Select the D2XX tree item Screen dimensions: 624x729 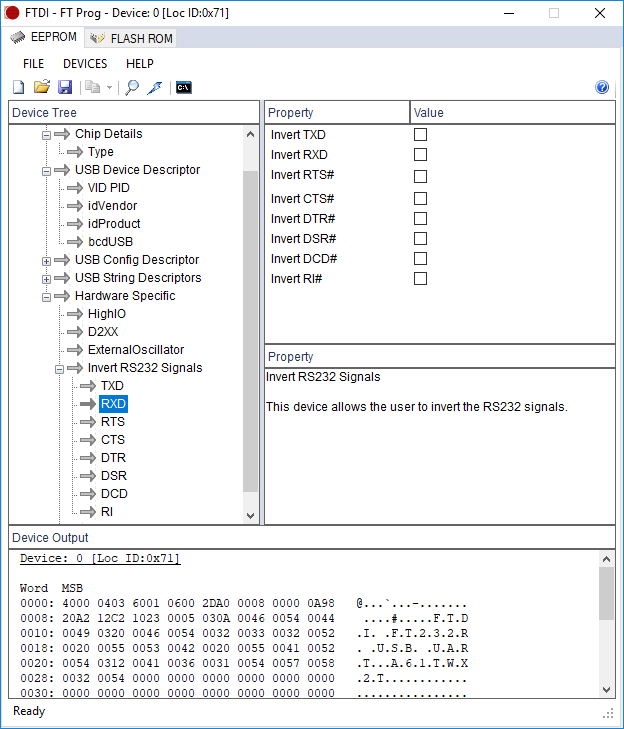pos(103,332)
